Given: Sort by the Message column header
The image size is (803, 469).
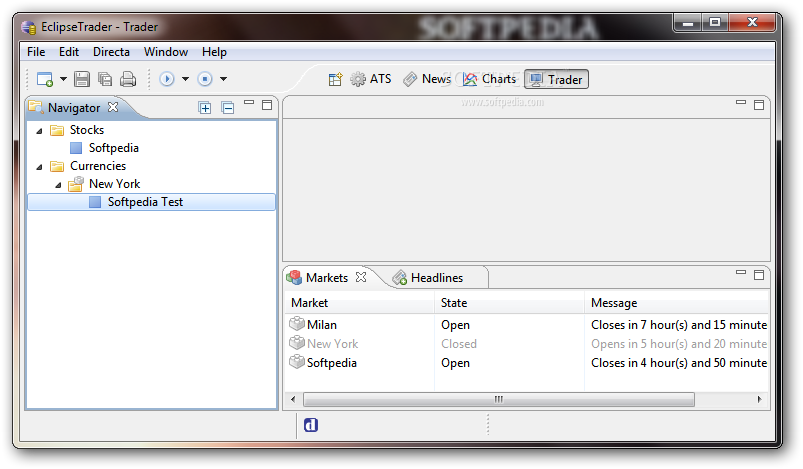Looking at the screenshot, I should click(677, 303).
